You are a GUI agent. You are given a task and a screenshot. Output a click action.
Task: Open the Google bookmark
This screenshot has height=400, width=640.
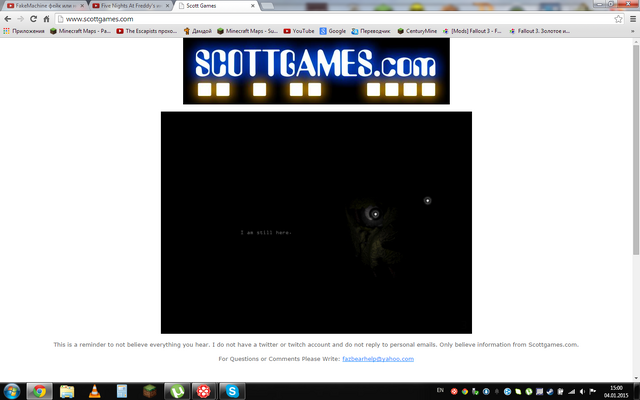[x=333, y=31]
